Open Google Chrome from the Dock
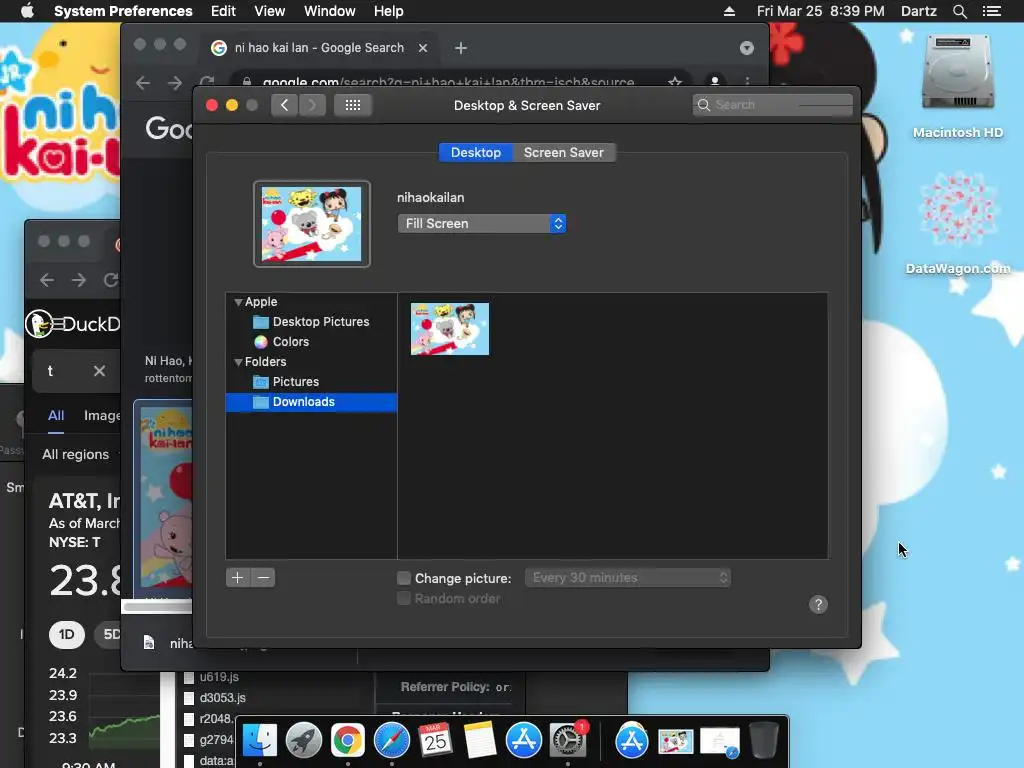1024x768 pixels. [x=347, y=741]
